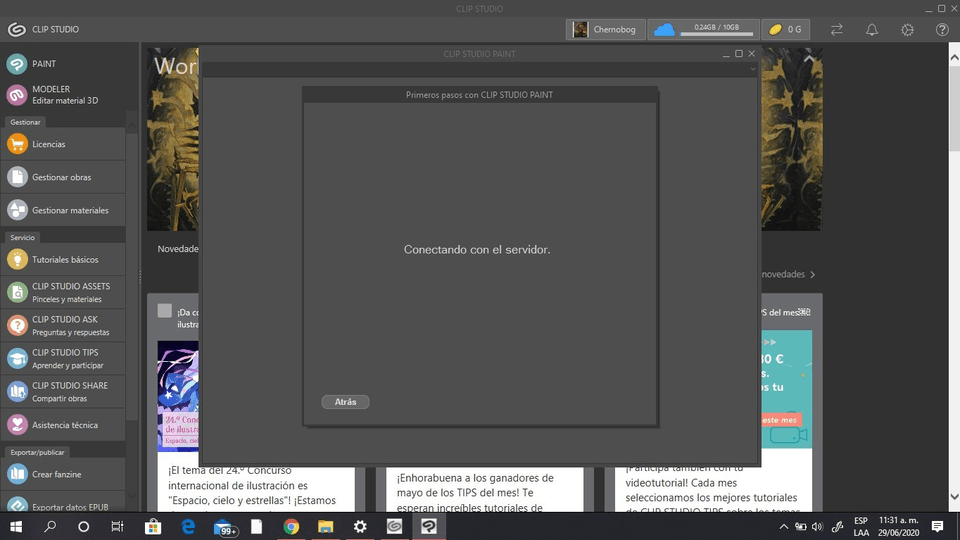Click the notifications bell icon

872,30
